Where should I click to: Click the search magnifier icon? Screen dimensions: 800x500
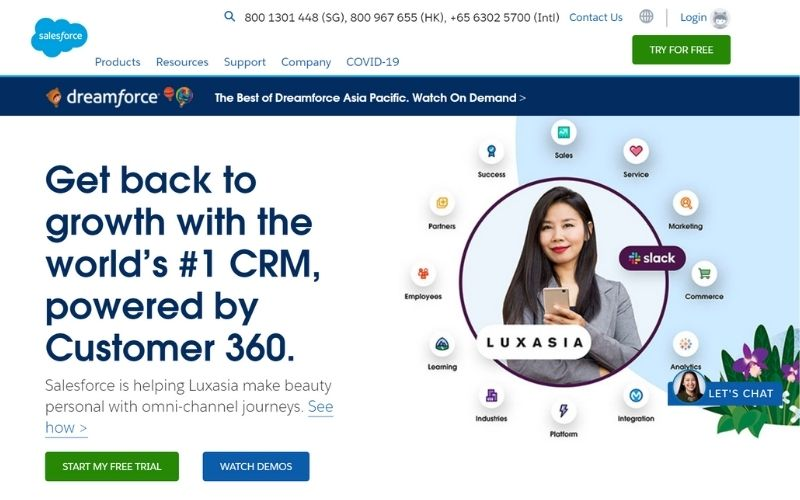230,16
